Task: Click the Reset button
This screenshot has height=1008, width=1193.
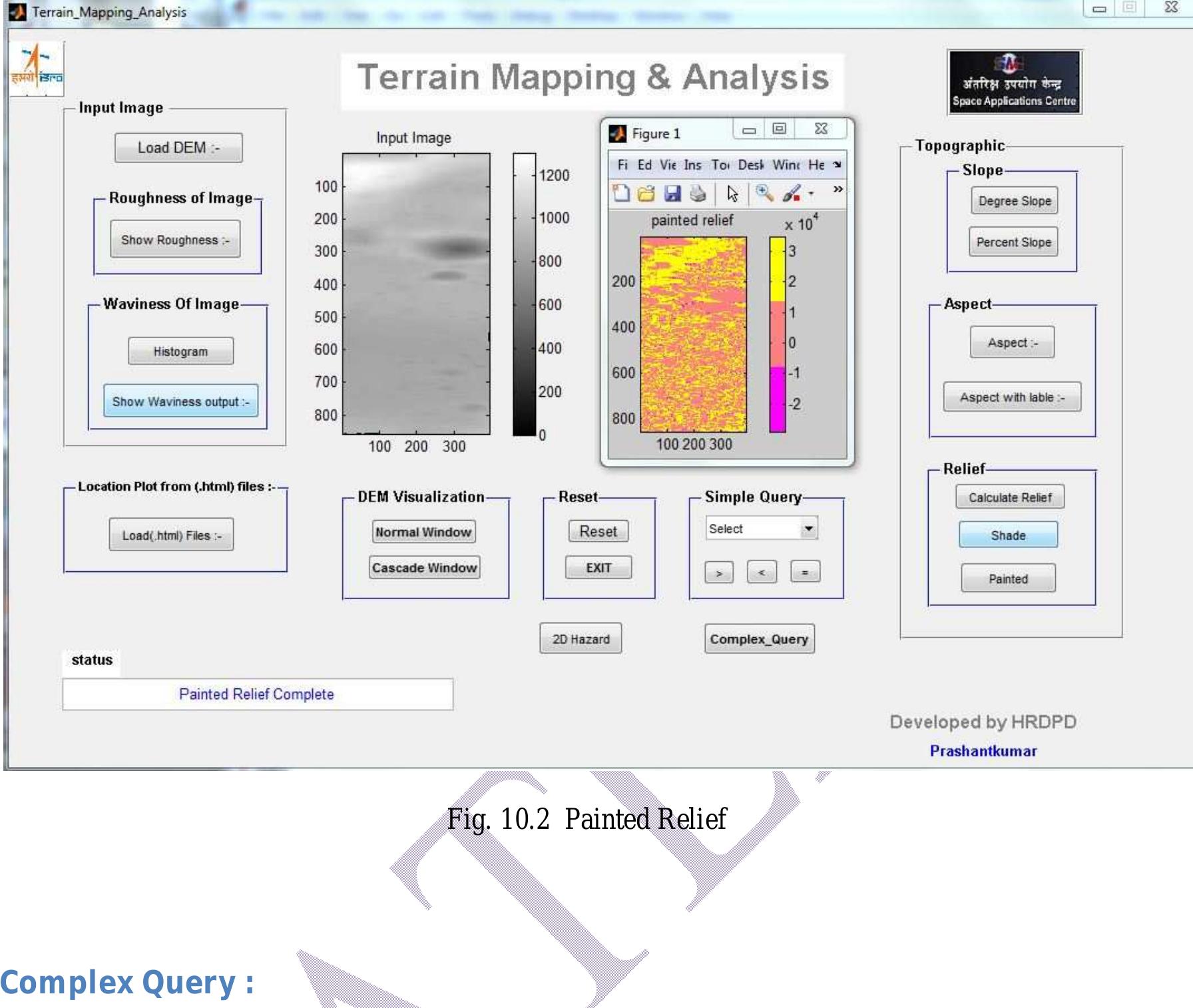Action: tap(598, 531)
